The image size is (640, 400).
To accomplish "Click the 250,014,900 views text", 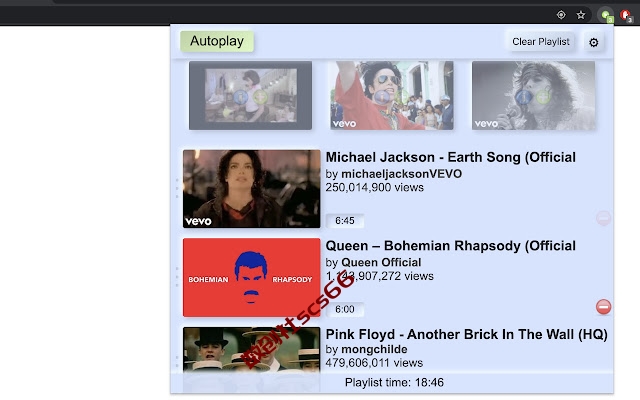I will [375, 187].
